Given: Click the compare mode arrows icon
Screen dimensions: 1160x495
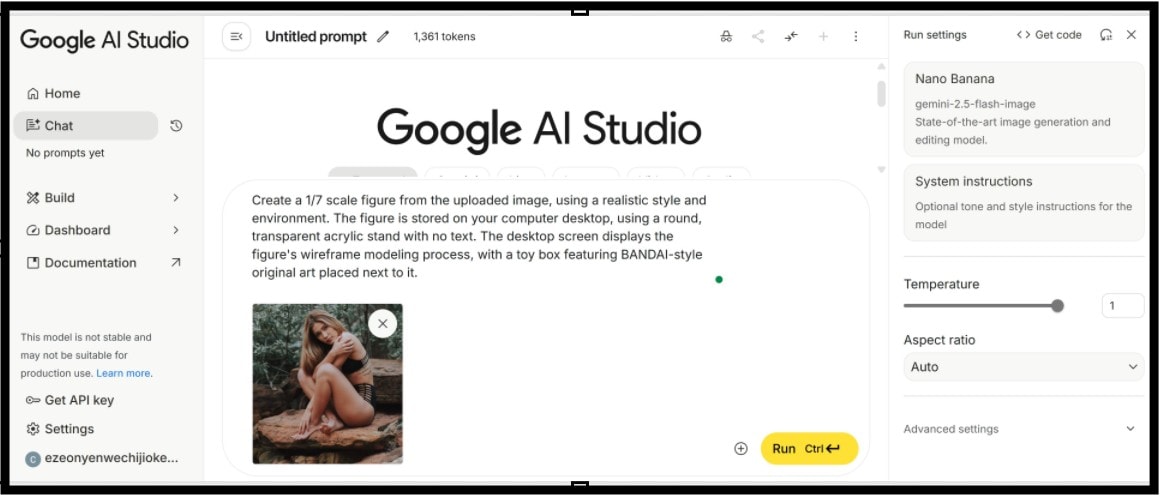Looking at the screenshot, I should click(791, 36).
